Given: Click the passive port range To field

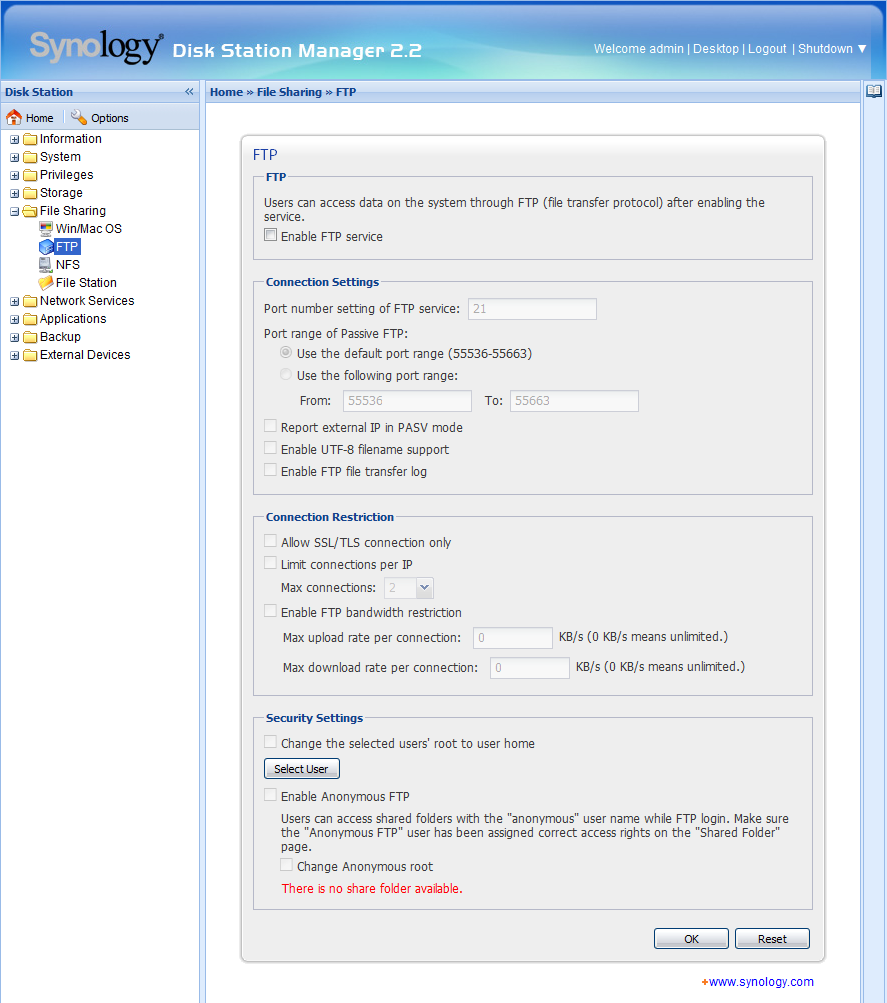Looking at the screenshot, I should [574, 401].
